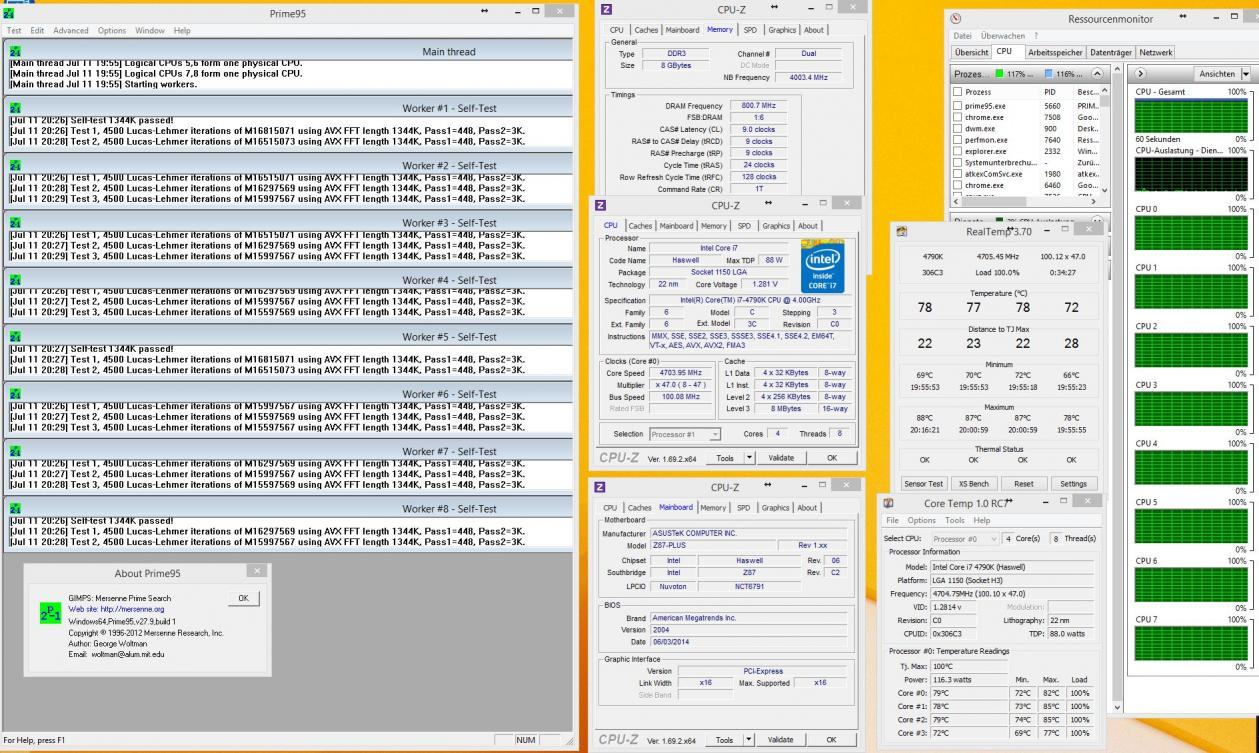Viewport: 1259px width, 753px height.
Task: Click the blue legend square in Prozesse header
Action: point(1048,74)
